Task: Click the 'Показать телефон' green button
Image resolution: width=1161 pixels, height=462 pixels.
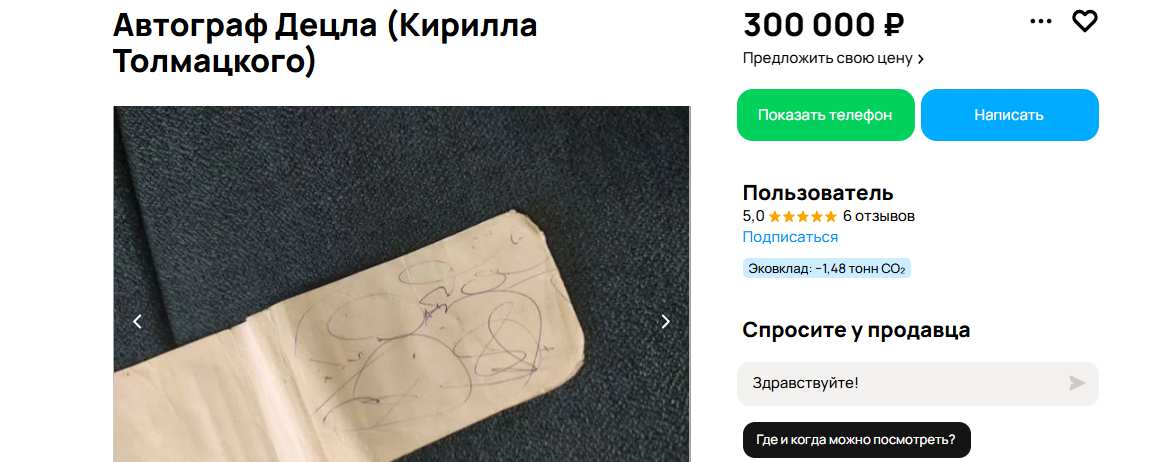Action: [x=826, y=115]
